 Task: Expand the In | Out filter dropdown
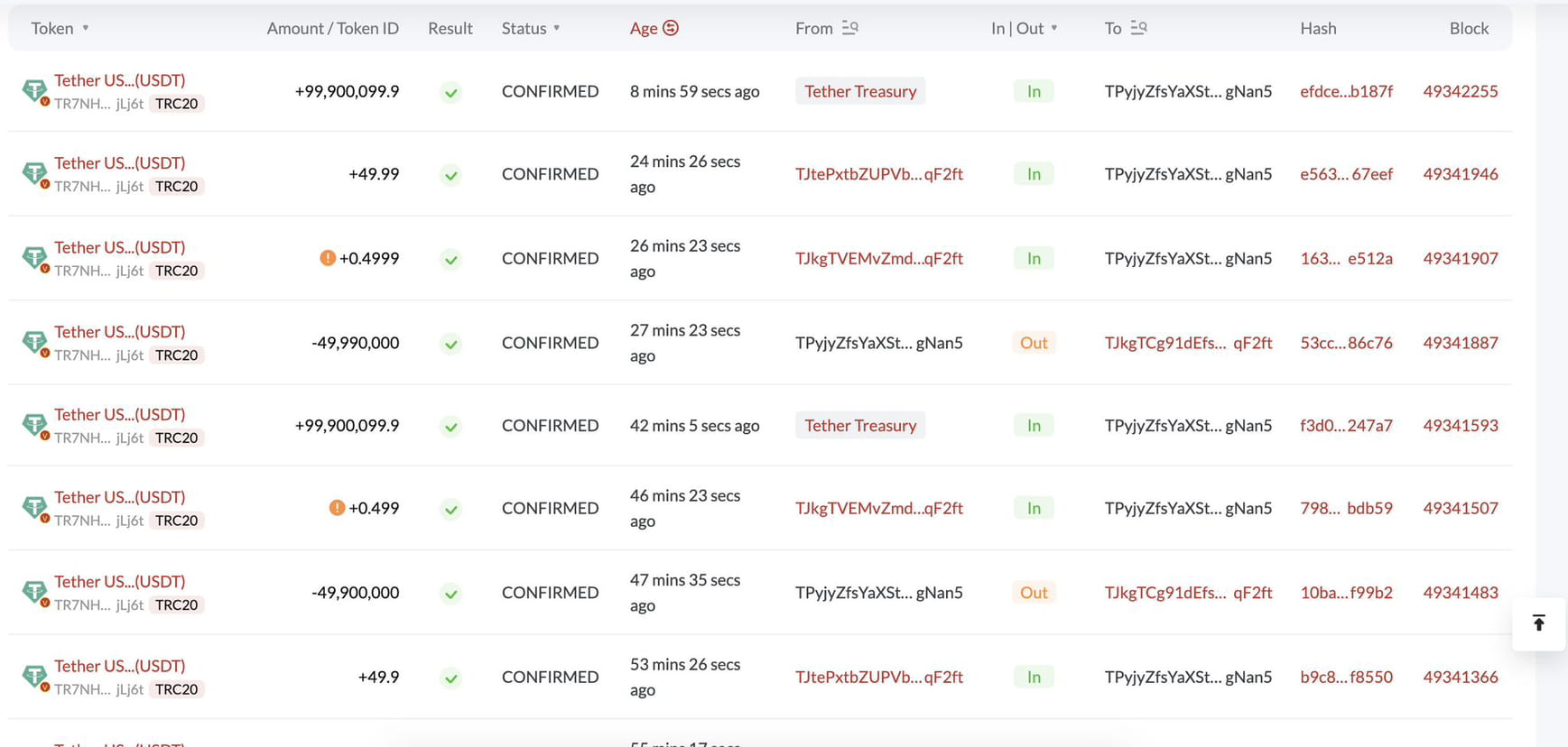click(x=1054, y=28)
